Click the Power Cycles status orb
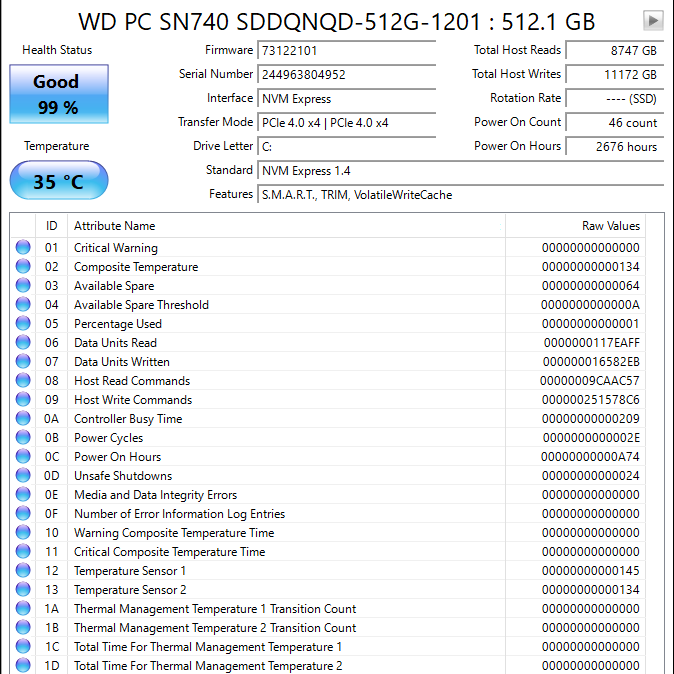The width and height of the screenshot is (674, 674). point(23,437)
